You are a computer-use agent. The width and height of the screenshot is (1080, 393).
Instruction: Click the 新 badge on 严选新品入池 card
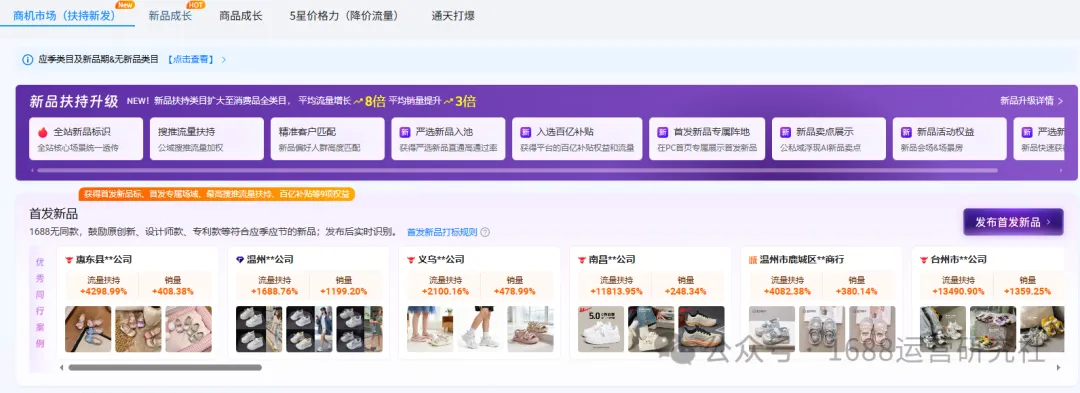(x=405, y=131)
